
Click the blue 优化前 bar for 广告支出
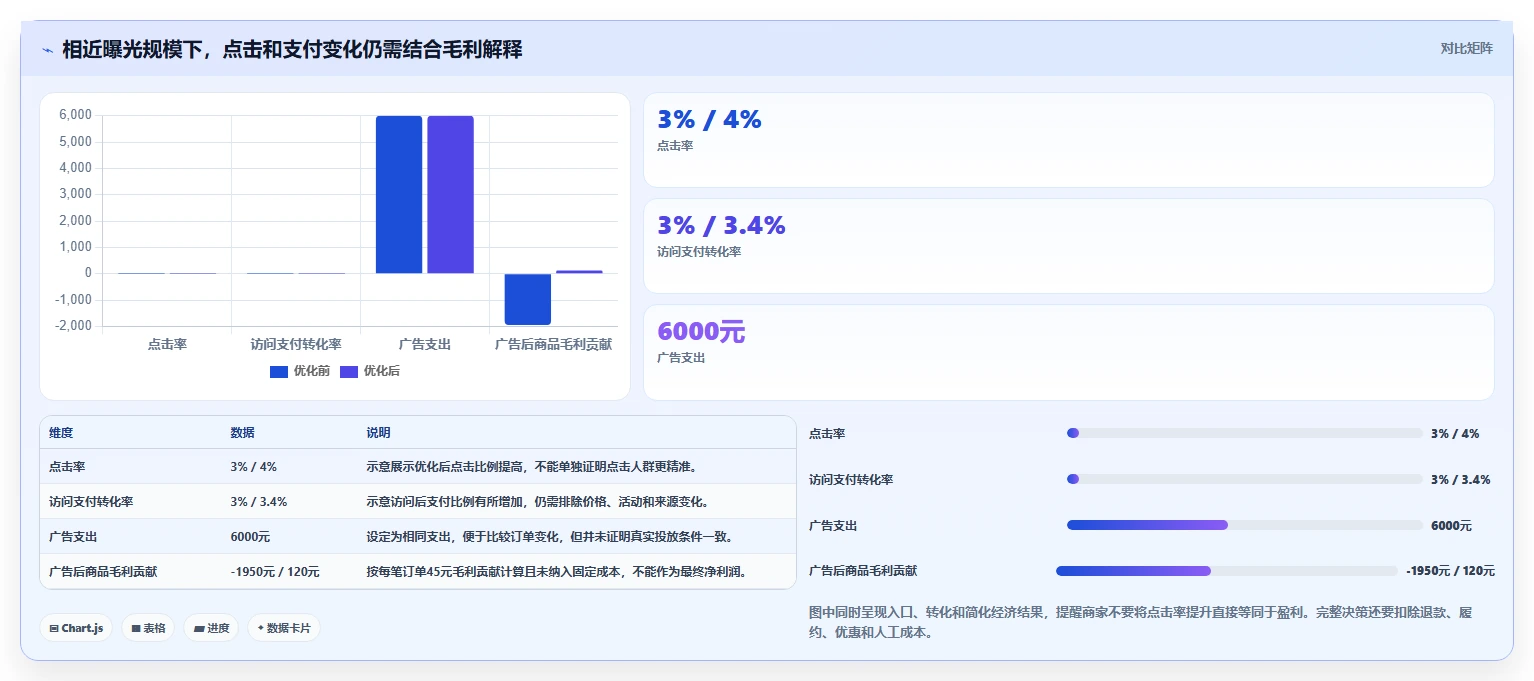399,194
